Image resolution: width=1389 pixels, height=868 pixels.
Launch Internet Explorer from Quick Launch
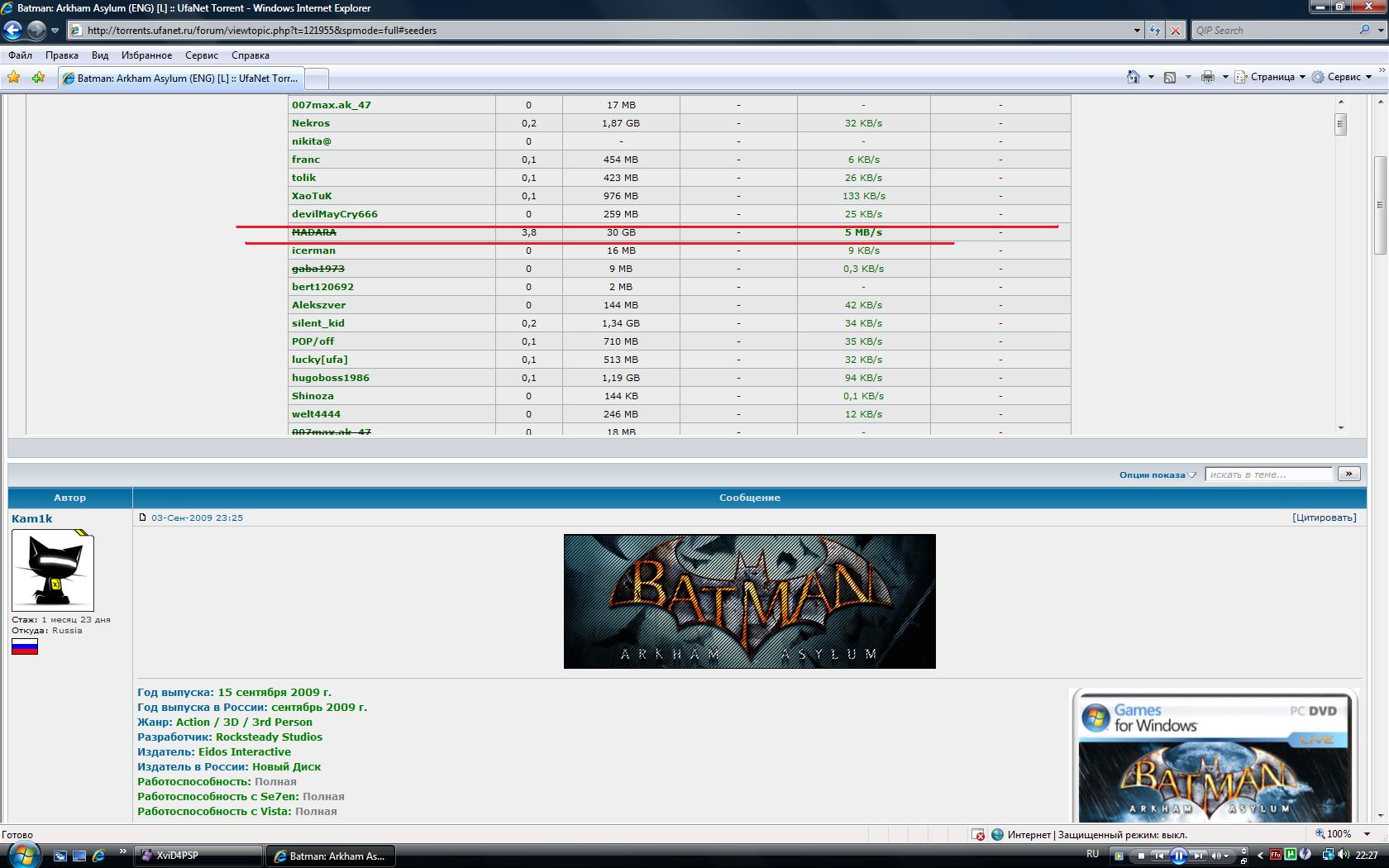pyautogui.click(x=99, y=856)
